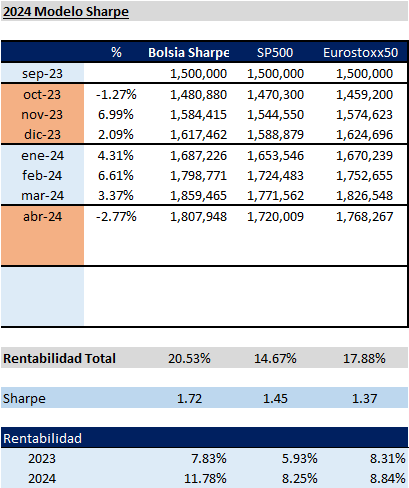The height and width of the screenshot is (488, 409).
Task: Select the 'abr-24' row label
Action: coord(42,217)
